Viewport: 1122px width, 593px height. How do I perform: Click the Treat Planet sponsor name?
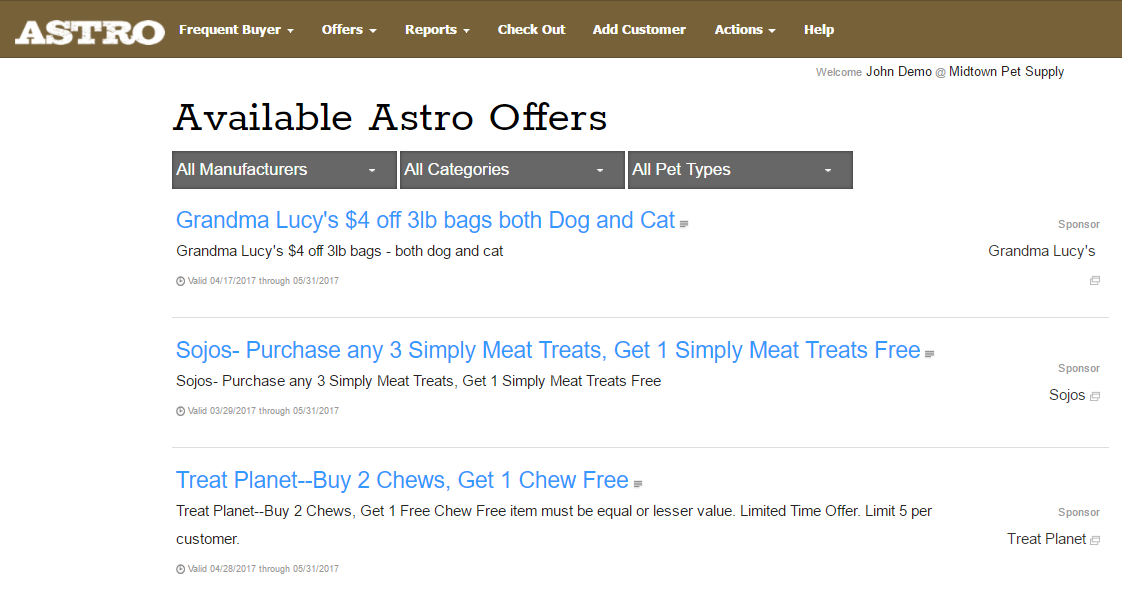tap(1046, 539)
